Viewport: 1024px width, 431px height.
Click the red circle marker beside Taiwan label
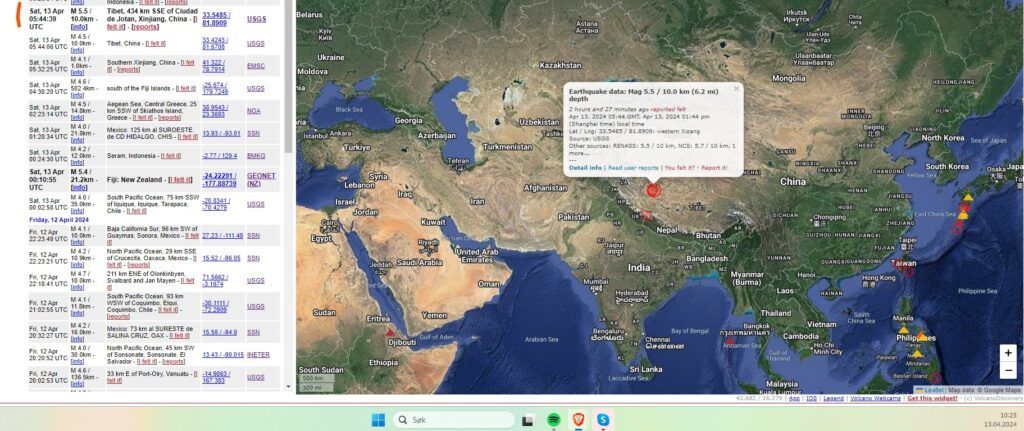pos(908,270)
